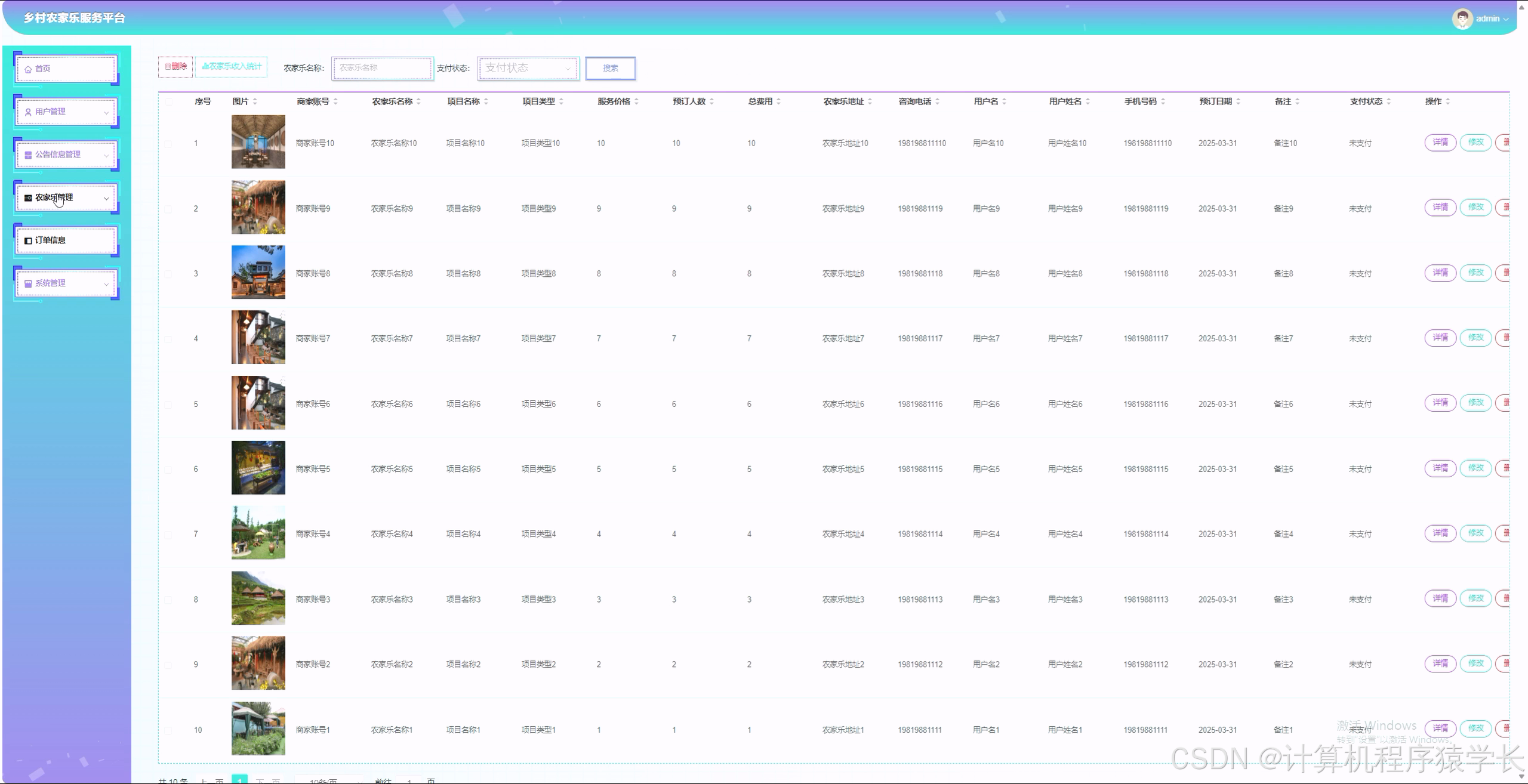
Task: Check the checkbox for row 5
Action: click(168, 405)
